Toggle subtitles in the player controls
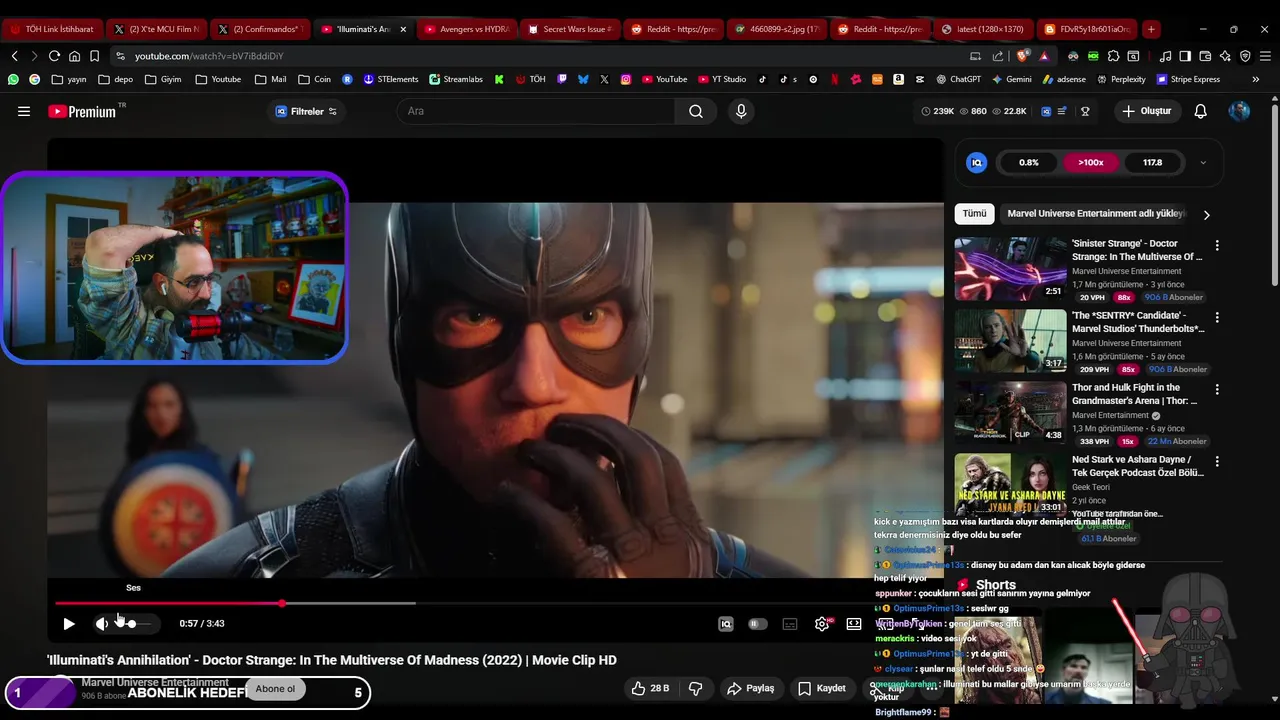This screenshot has width=1280, height=720. coord(790,624)
